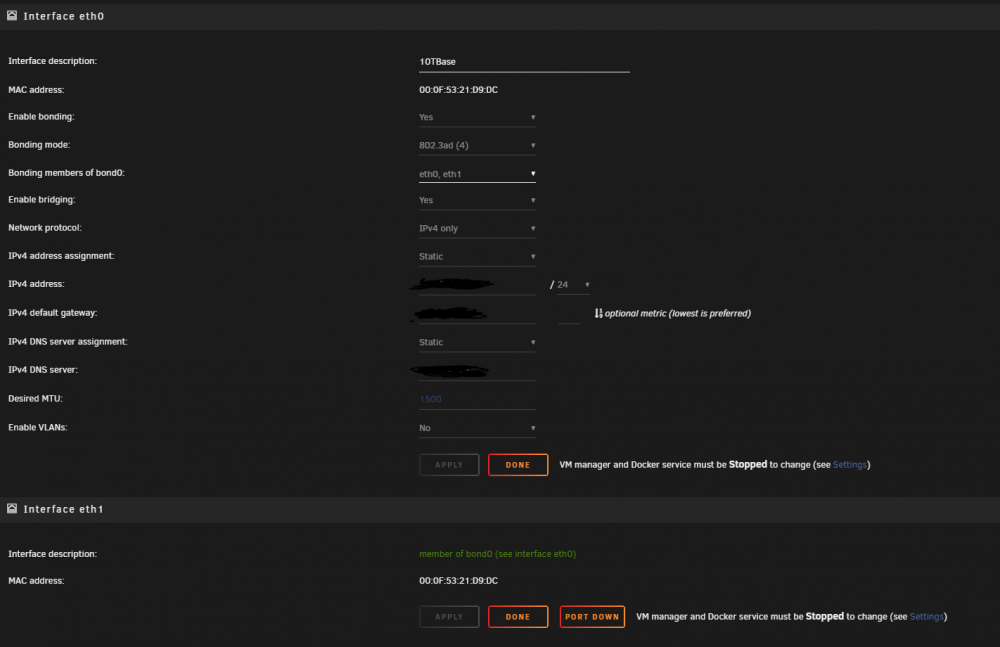Open the Enable VLANs dropdown
The height and width of the screenshot is (647, 1000).
[477, 428]
